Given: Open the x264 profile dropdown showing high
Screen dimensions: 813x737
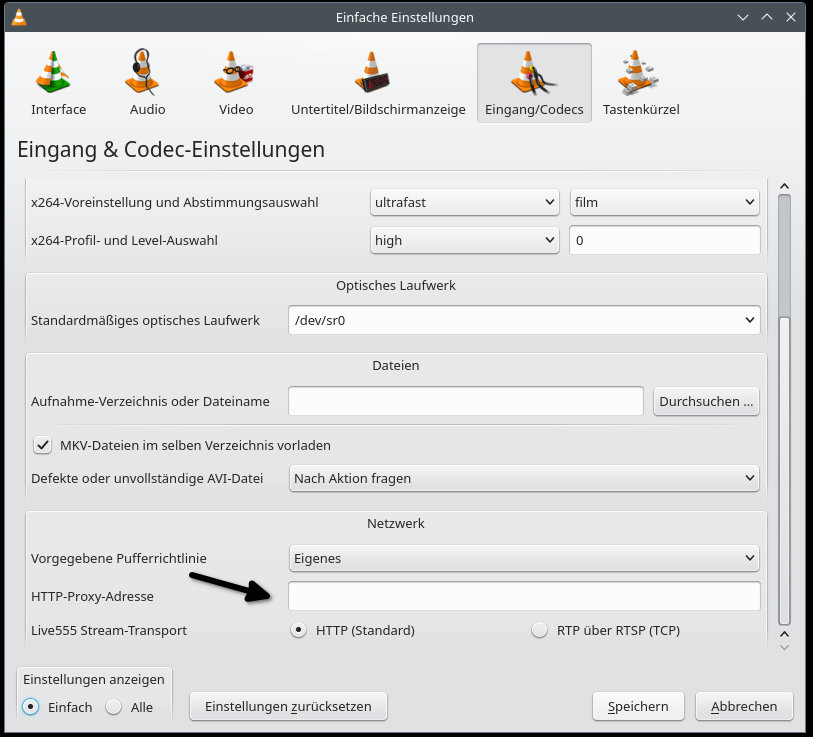Looking at the screenshot, I should coord(465,240).
